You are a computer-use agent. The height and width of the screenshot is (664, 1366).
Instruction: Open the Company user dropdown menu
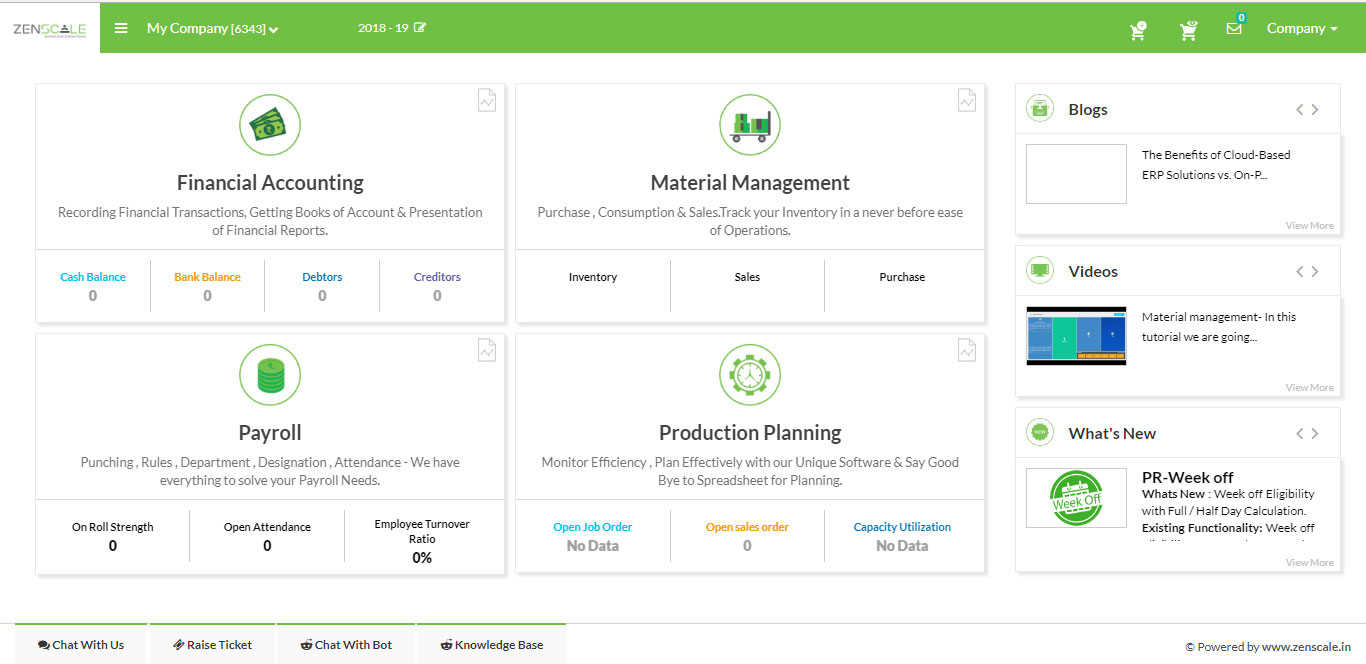[1302, 29]
